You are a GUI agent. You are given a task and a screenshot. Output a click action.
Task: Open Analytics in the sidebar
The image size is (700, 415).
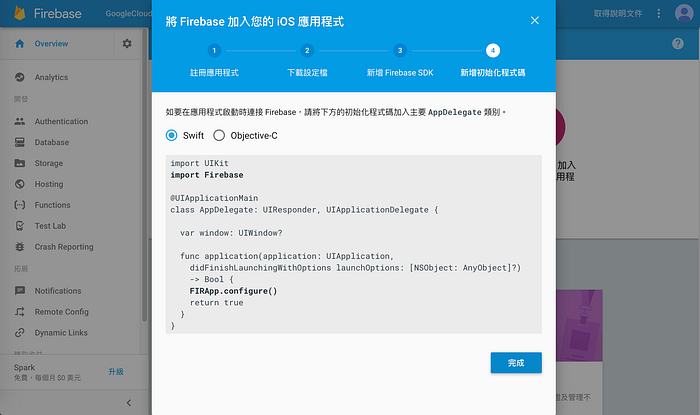click(x=51, y=77)
